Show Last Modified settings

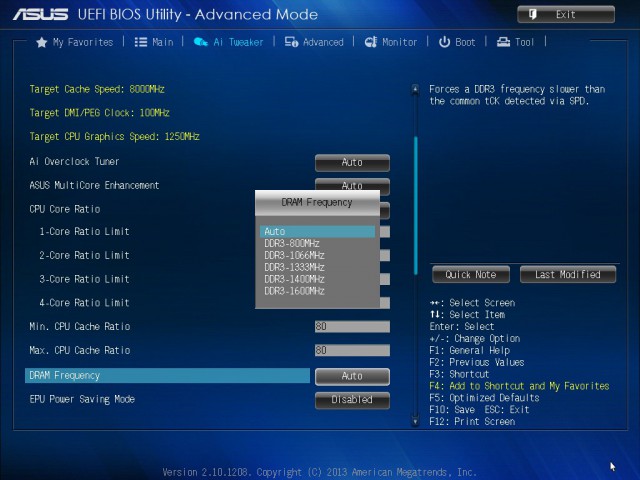tap(568, 274)
